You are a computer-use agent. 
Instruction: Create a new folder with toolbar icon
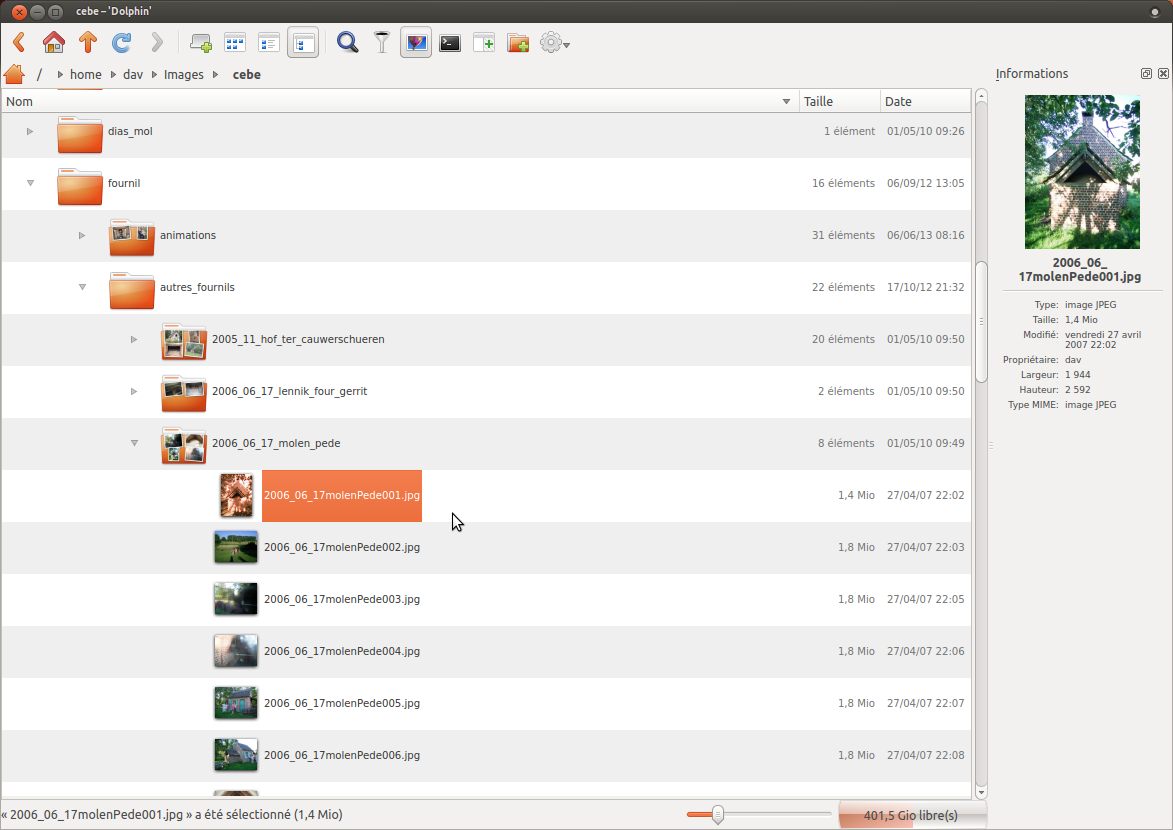coord(517,43)
